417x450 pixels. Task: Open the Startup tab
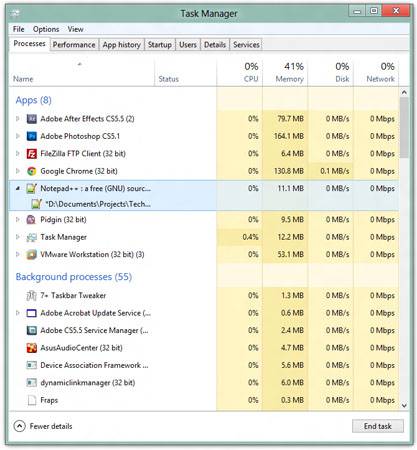(160, 45)
